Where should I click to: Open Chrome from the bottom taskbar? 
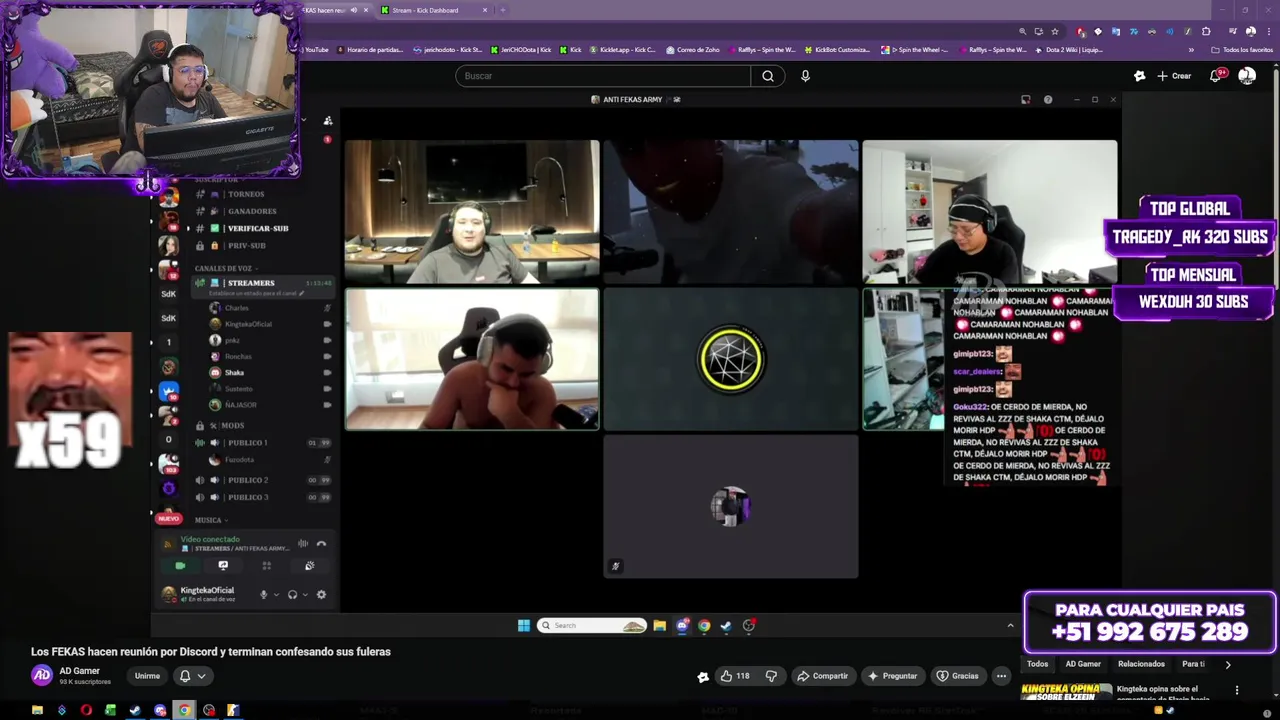184,711
